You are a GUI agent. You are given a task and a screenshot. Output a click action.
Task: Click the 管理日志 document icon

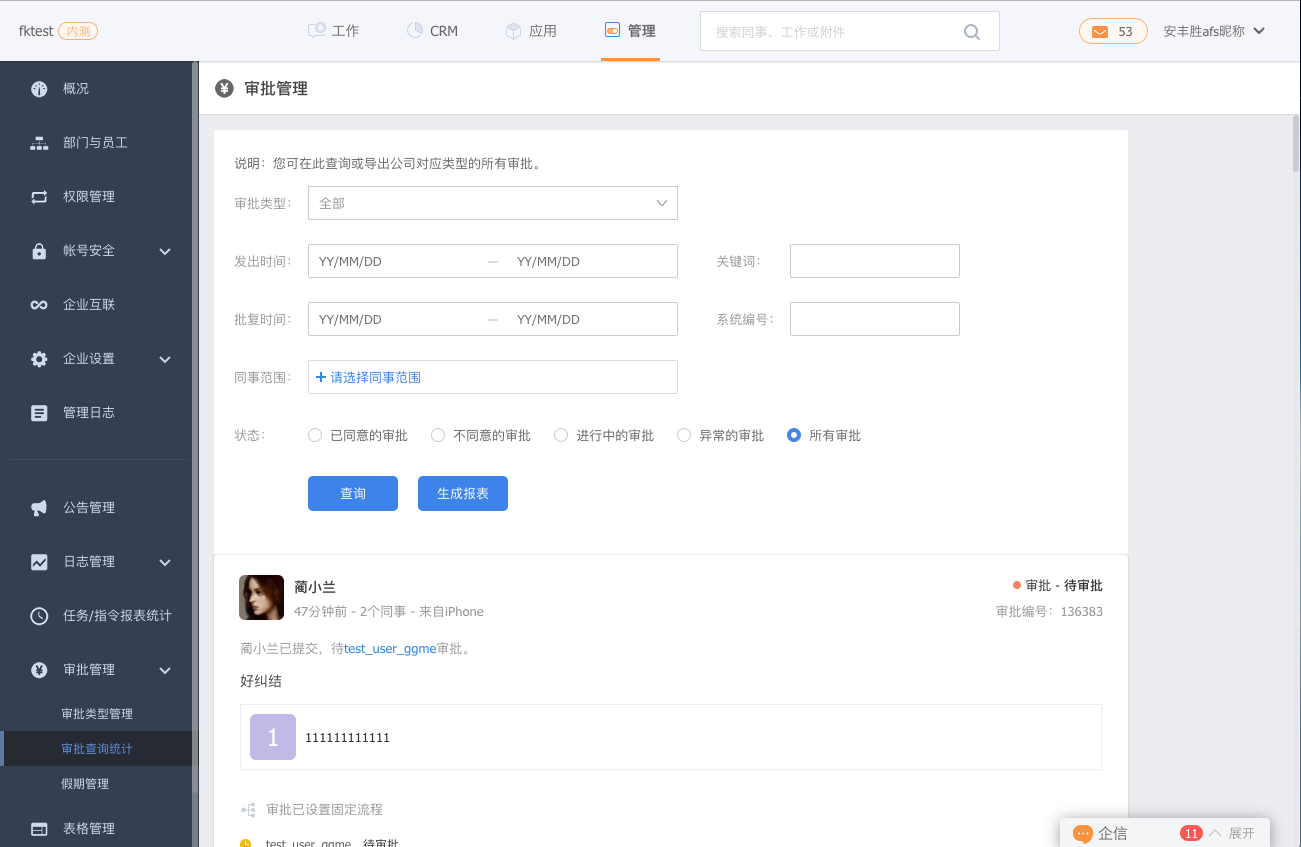click(x=39, y=413)
